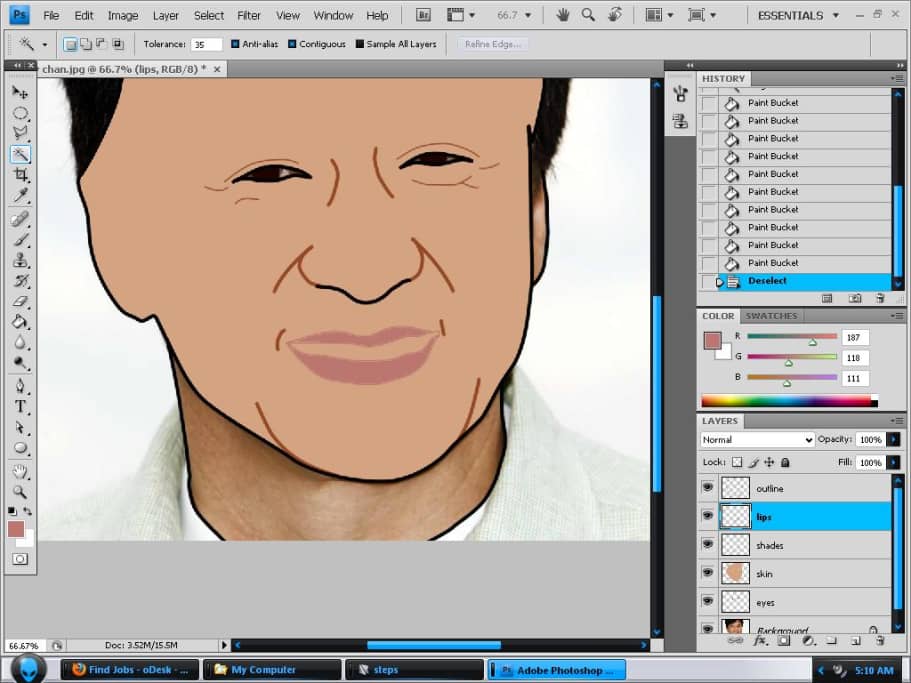This screenshot has width=911, height=683.
Task: Select the Crop tool
Action: pos(20,175)
